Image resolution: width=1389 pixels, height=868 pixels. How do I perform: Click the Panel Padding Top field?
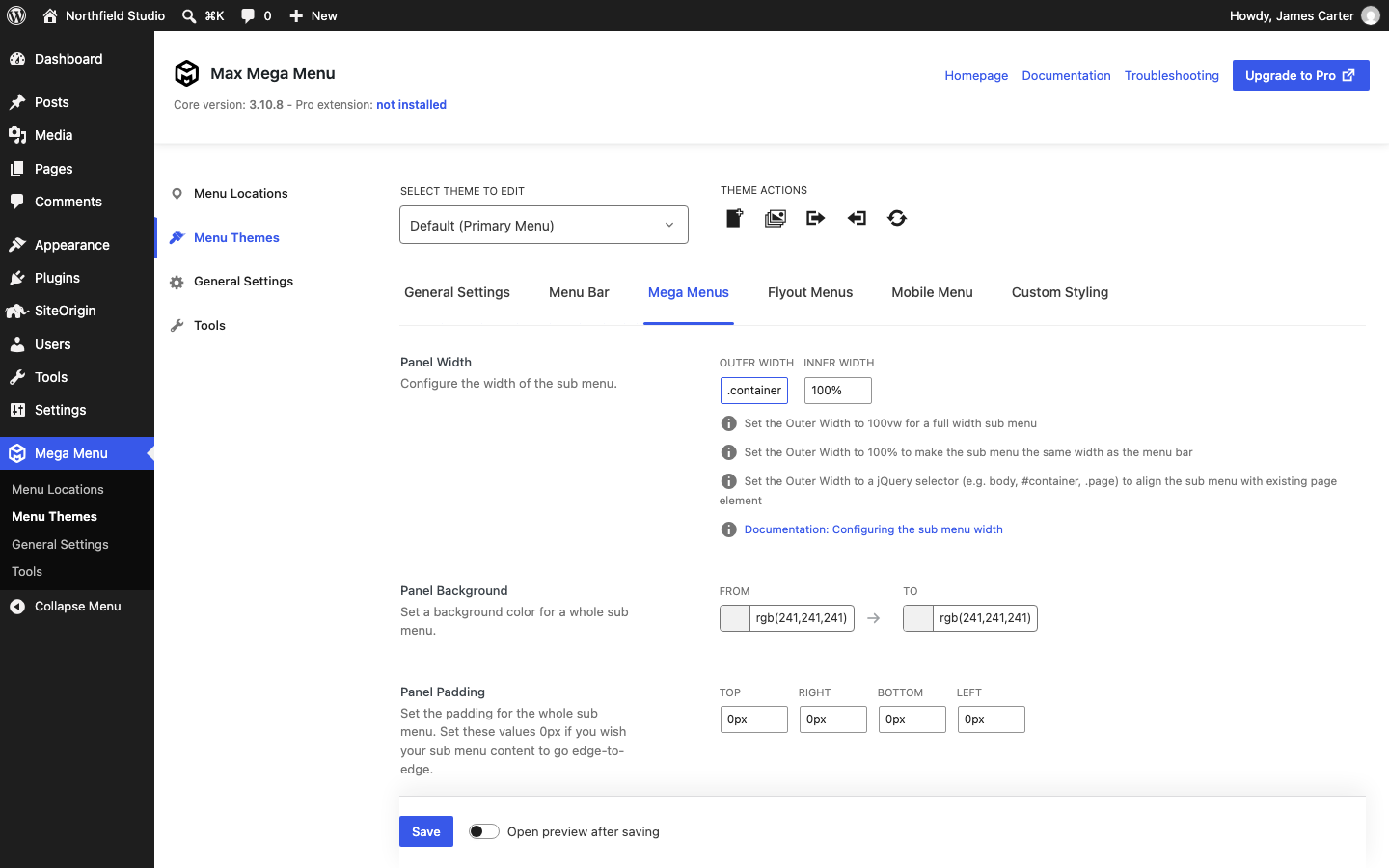(754, 719)
